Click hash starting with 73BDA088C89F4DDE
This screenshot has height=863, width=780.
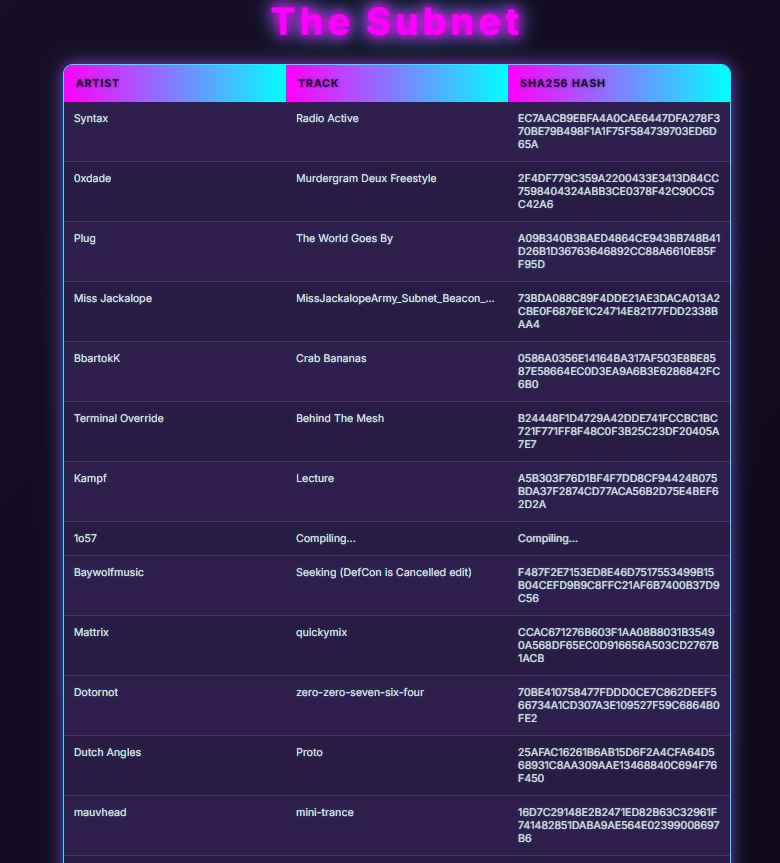[619, 312]
